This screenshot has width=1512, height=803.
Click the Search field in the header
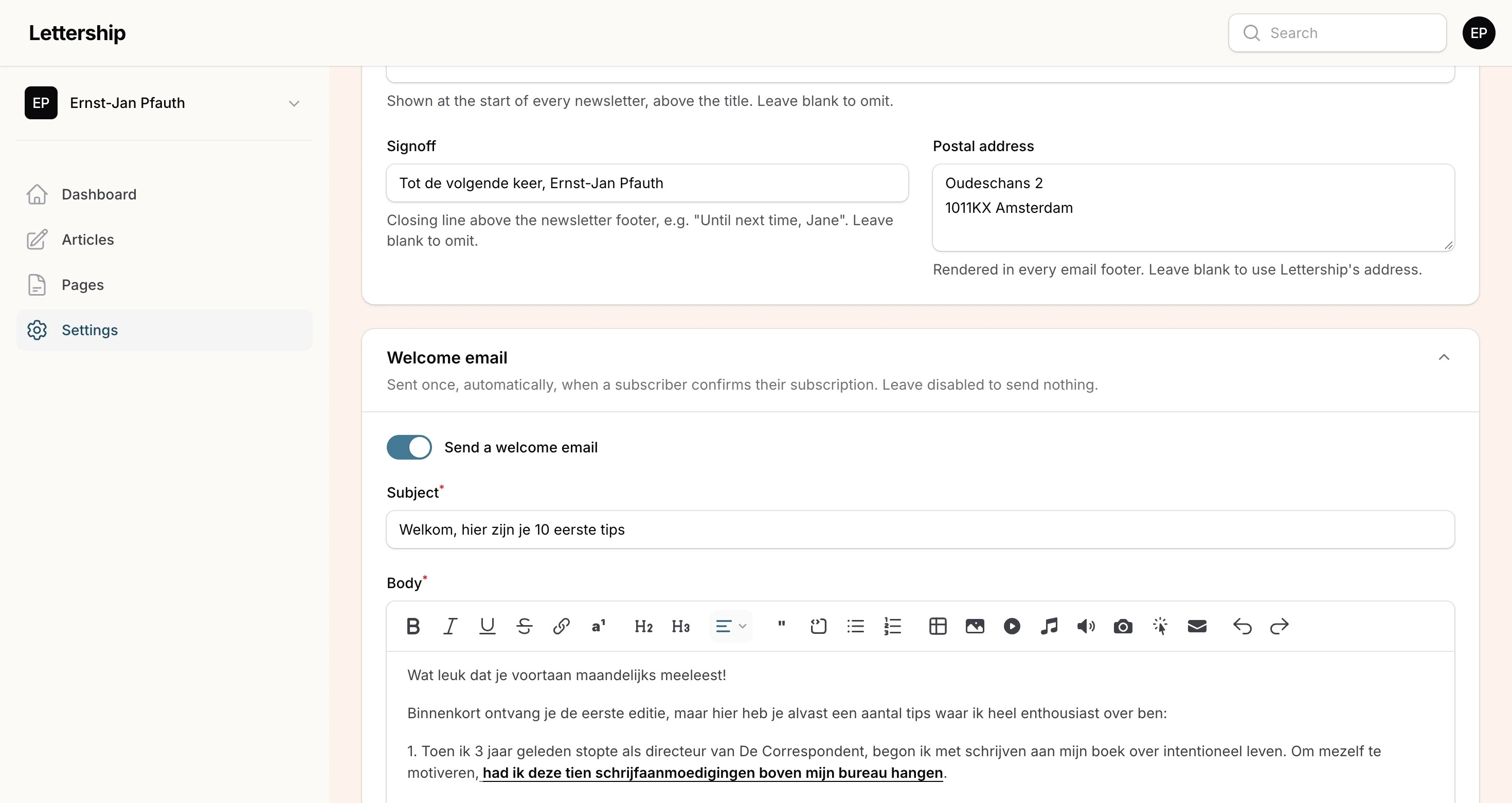1337,33
